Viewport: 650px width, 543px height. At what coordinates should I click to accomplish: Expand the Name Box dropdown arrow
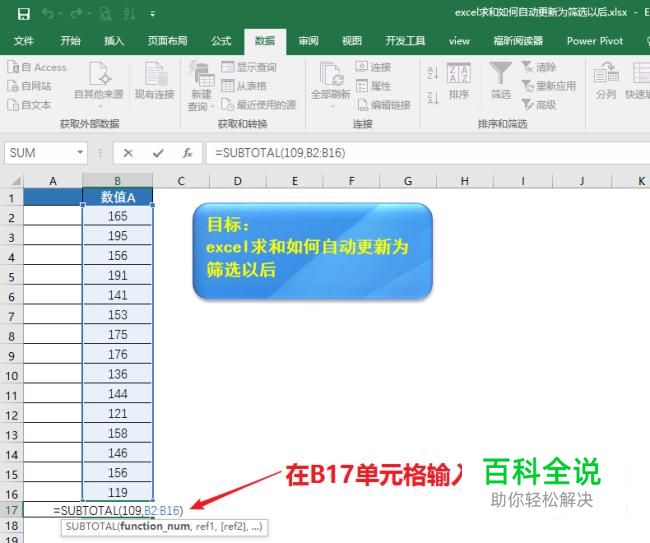pyautogui.click(x=80, y=153)
